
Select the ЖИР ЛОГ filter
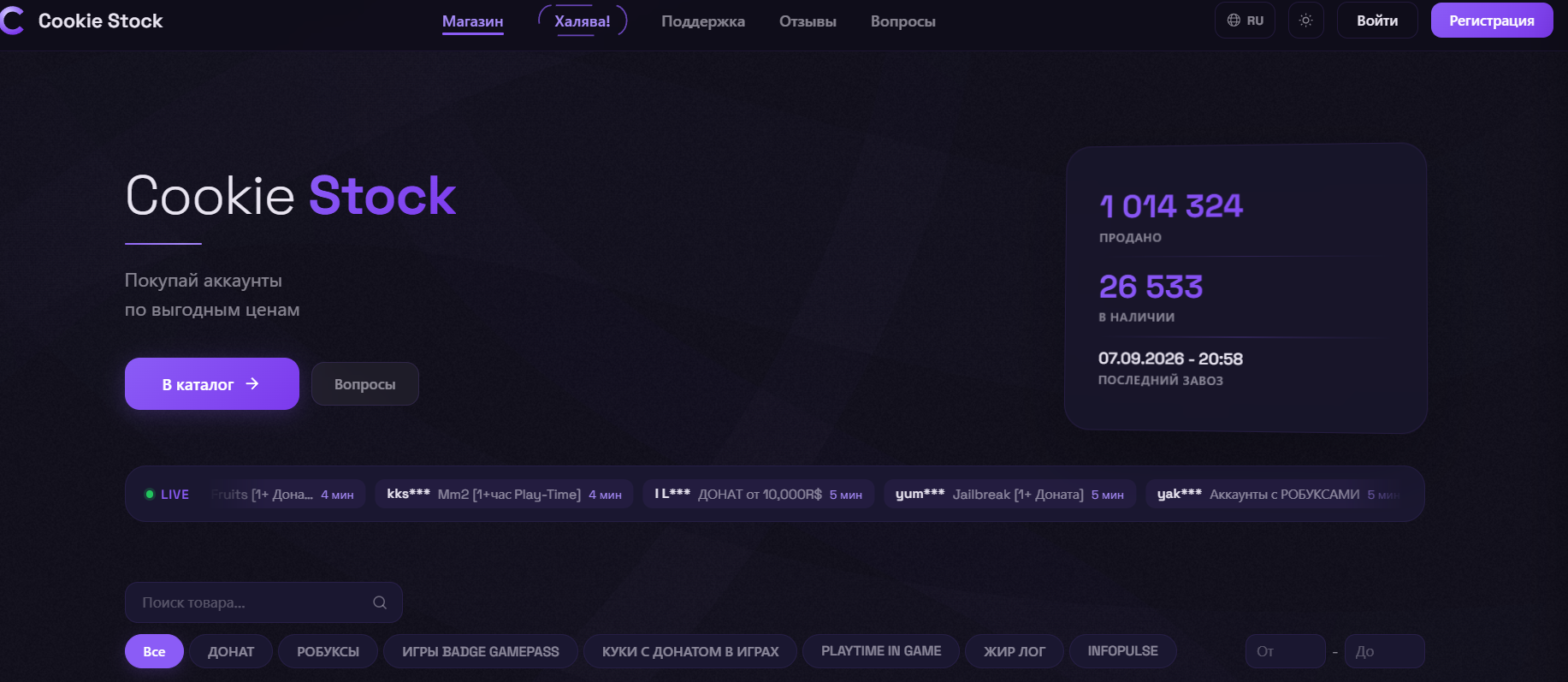tap(1015, 651)
